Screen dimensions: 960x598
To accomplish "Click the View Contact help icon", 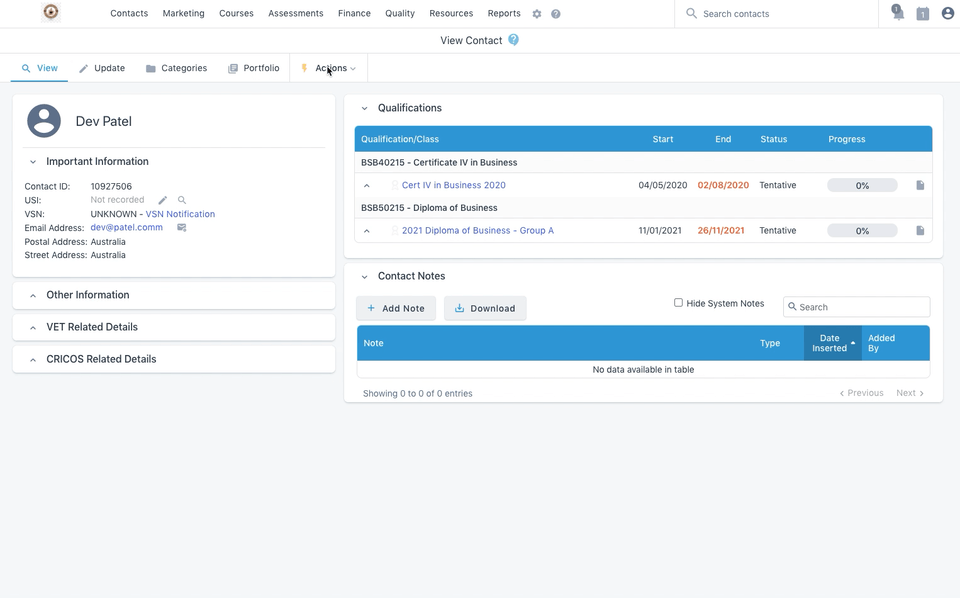I will coord(514,40).
